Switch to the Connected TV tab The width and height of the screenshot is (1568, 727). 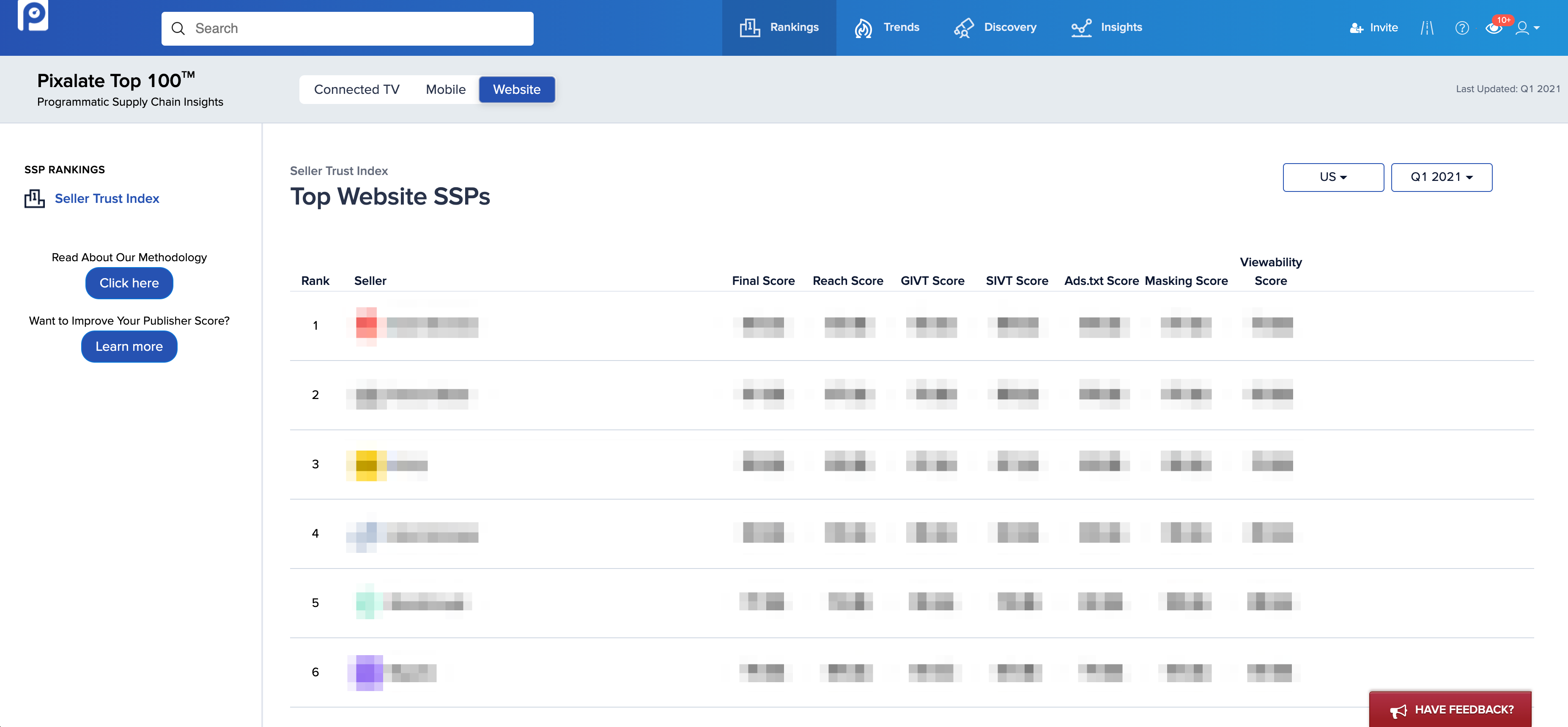[x=357, y=90]
